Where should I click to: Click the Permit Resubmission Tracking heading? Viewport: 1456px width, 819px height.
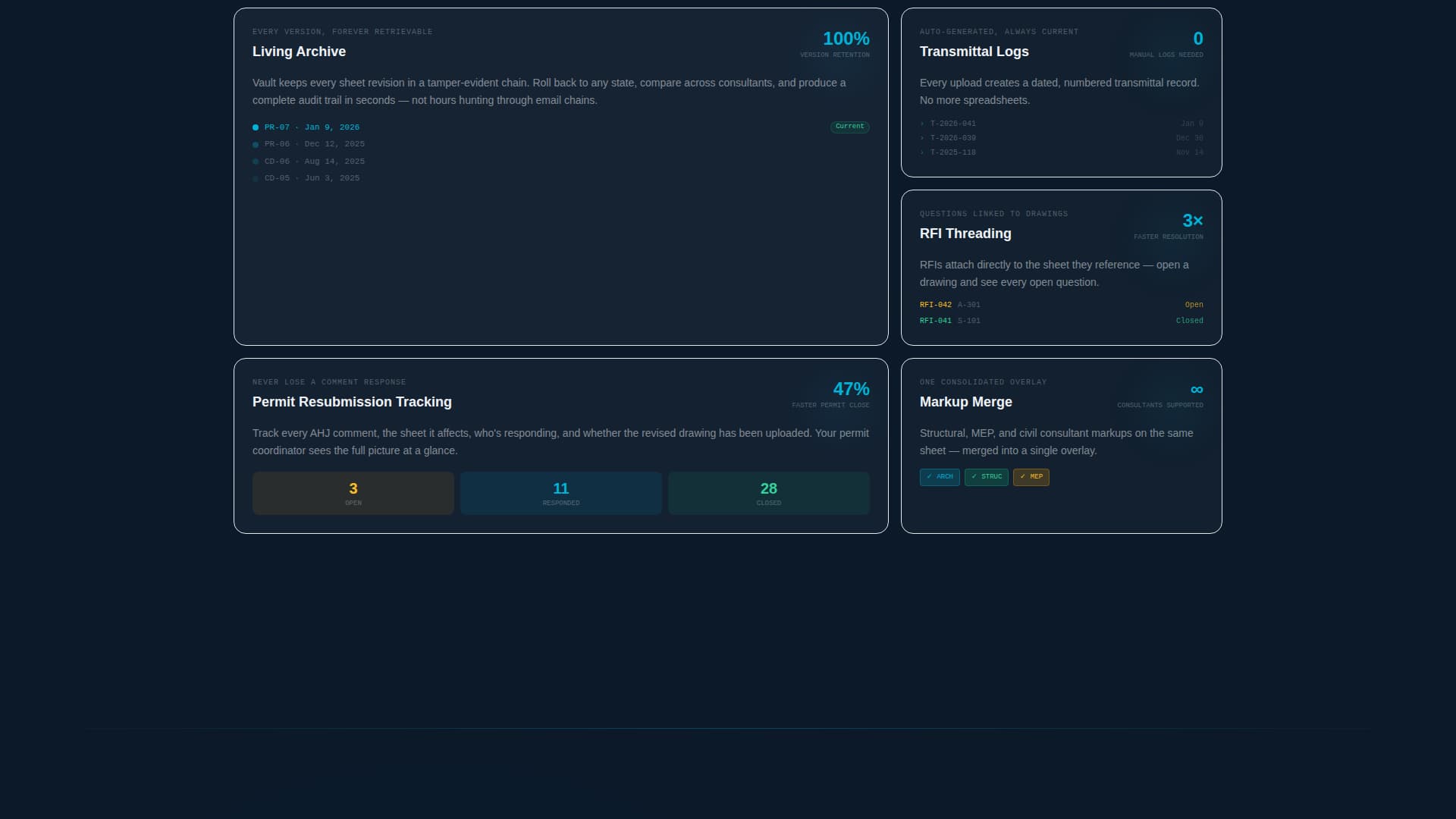[x=352, y=402]
